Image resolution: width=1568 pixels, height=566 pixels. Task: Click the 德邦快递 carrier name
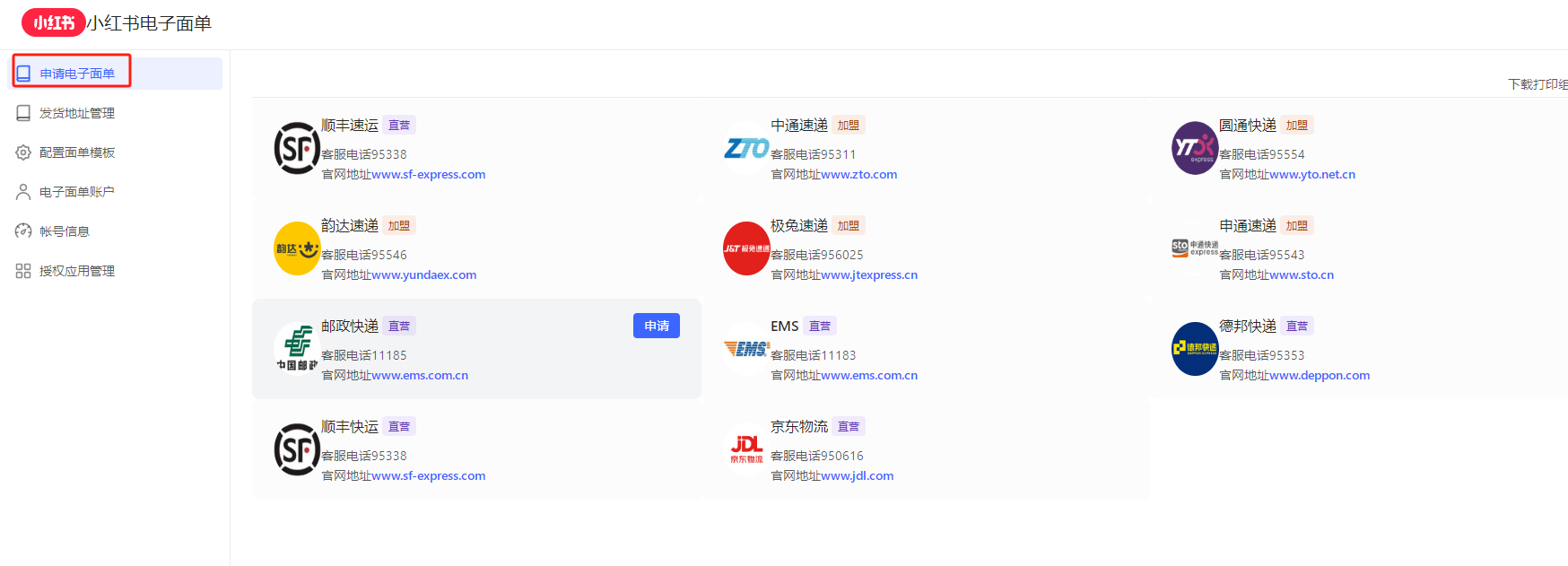pos(1248,327)
